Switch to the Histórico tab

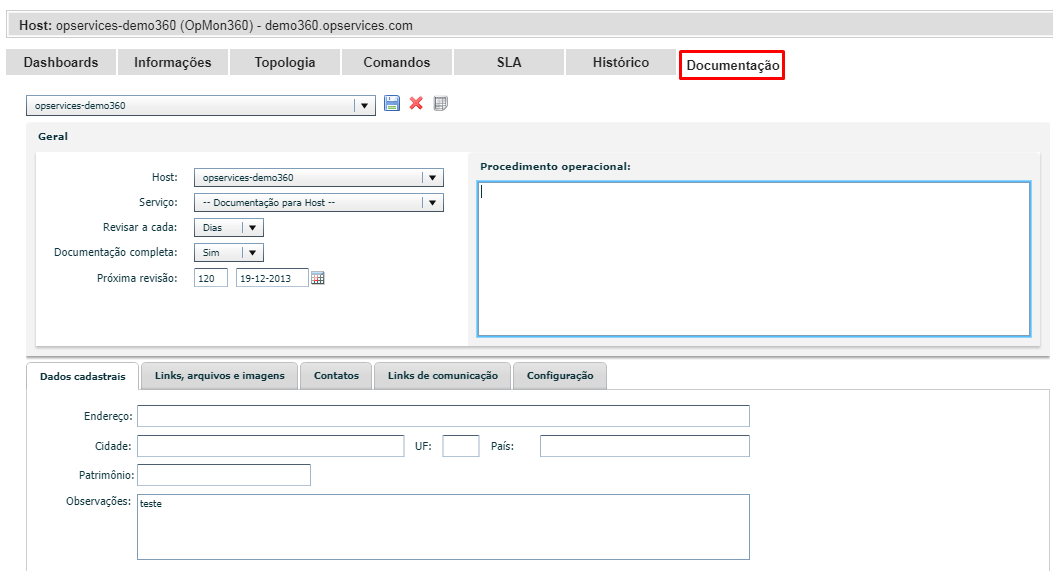[621, 62]
